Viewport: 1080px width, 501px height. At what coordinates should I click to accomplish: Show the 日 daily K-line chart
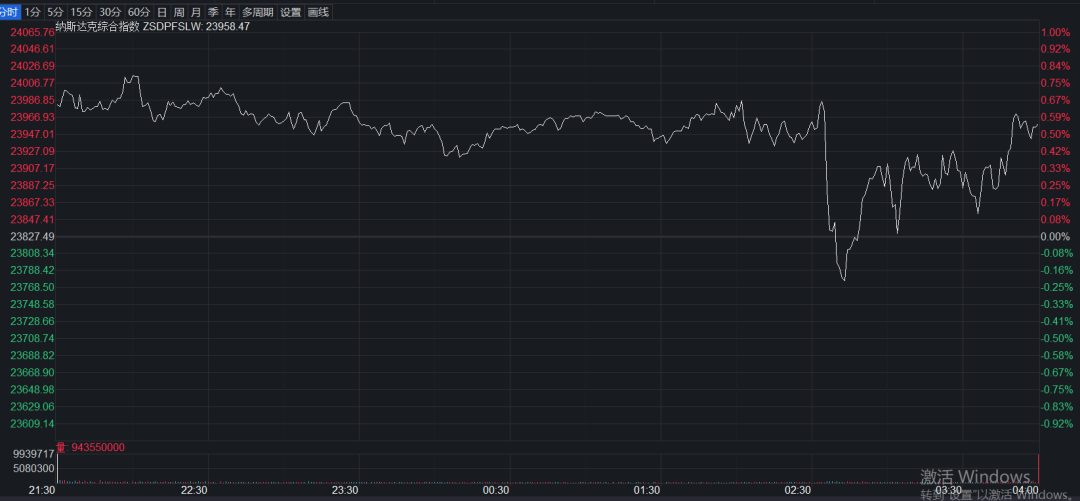click(162, 12)
